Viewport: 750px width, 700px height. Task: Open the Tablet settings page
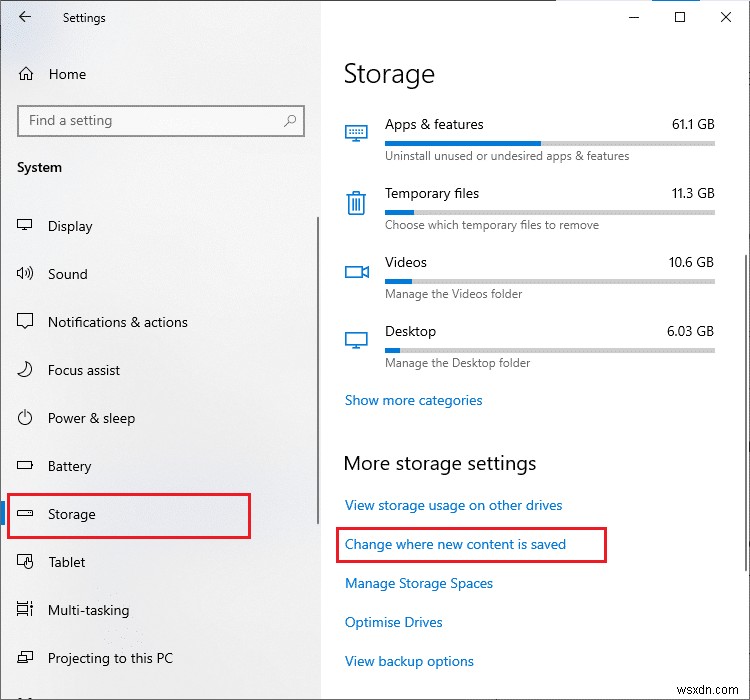point(66,562)
